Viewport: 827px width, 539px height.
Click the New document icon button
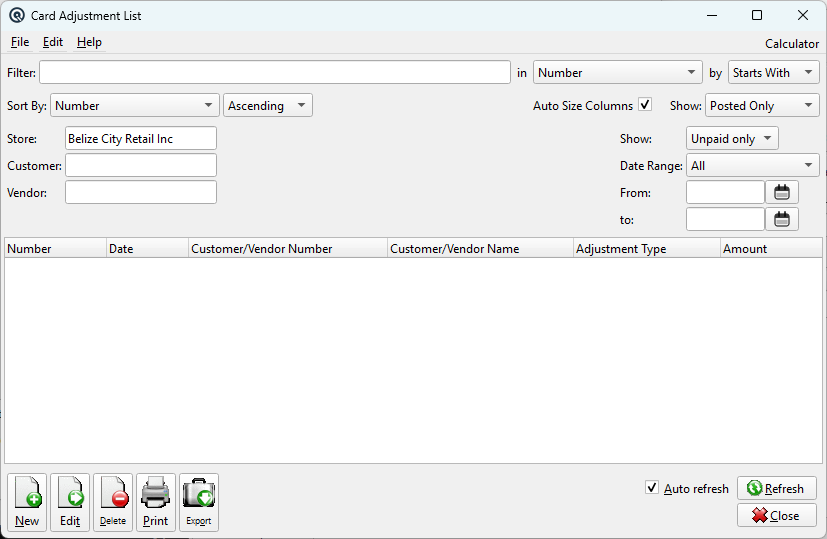coord(27,502)
